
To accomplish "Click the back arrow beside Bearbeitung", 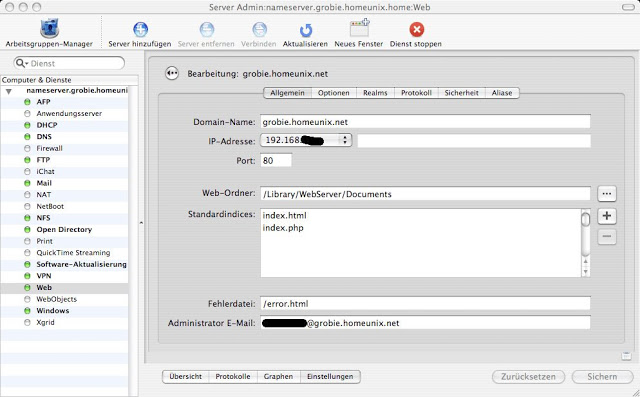I will (172, 73).
